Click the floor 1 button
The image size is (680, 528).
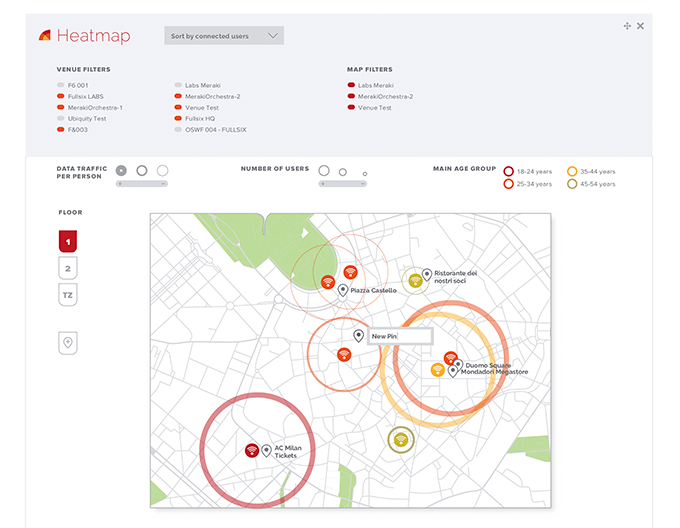pyautogui.click(x=68, y=241)
